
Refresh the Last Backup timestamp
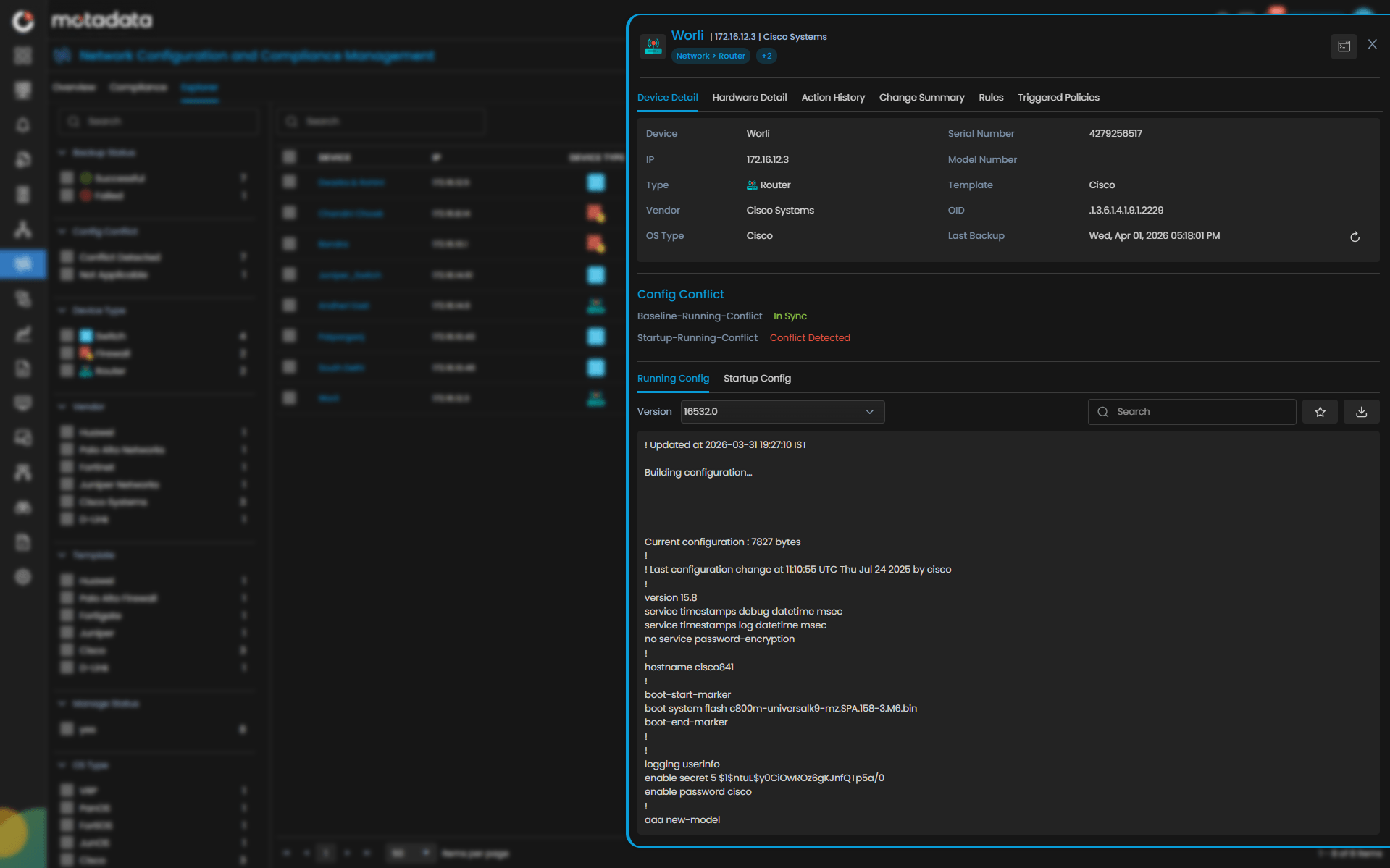pos(1355,237)
